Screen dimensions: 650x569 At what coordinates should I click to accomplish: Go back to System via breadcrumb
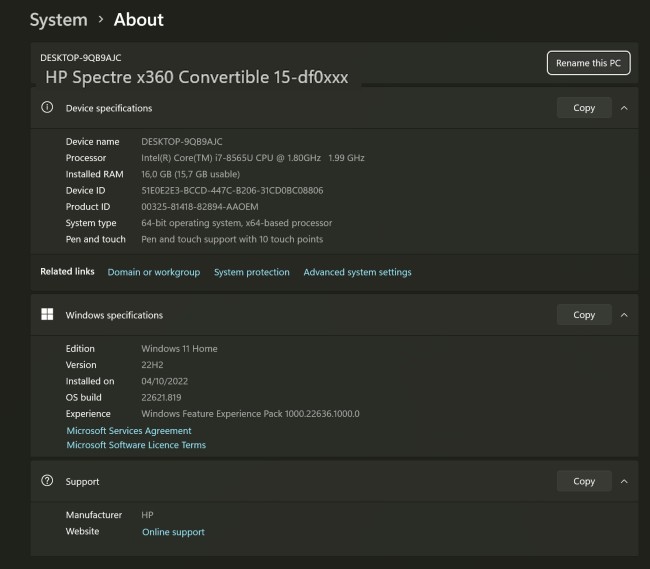pos(58,20)
